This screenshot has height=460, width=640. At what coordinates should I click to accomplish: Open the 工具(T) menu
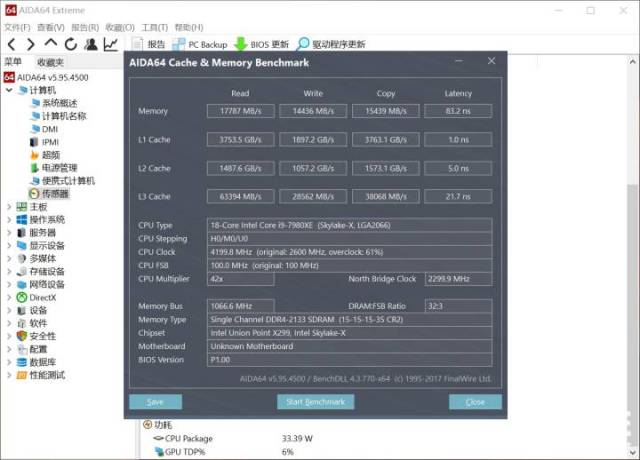tap(155, 27)
